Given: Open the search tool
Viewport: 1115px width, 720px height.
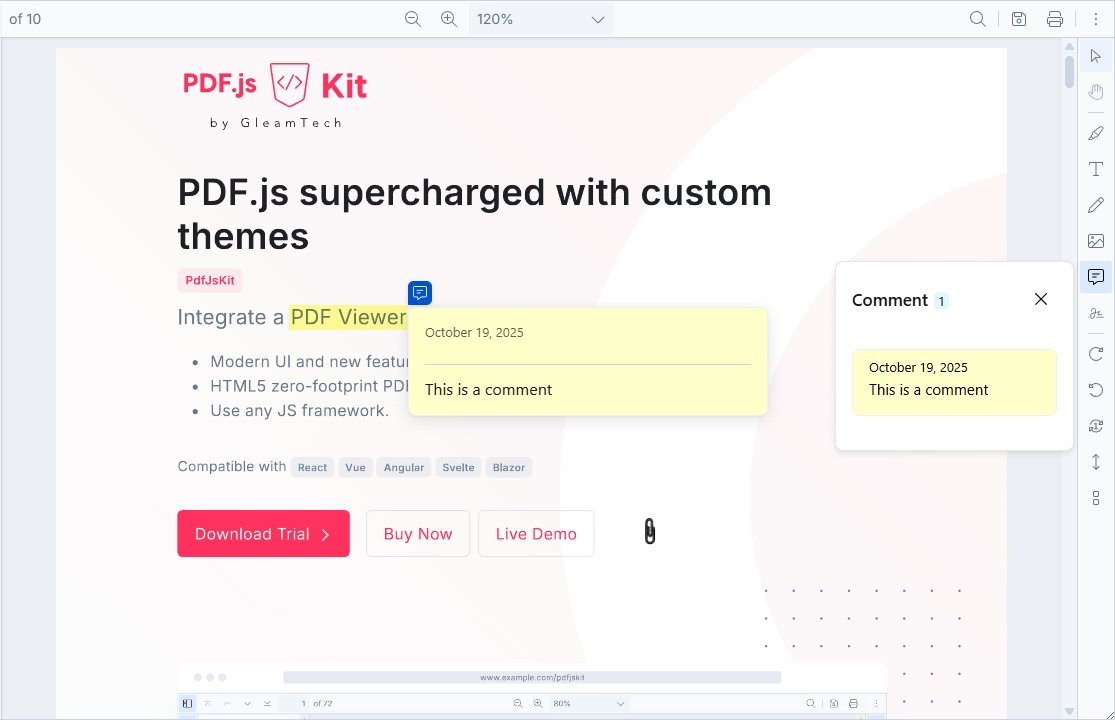Looking at the screenshot, I should coord(978,19).
